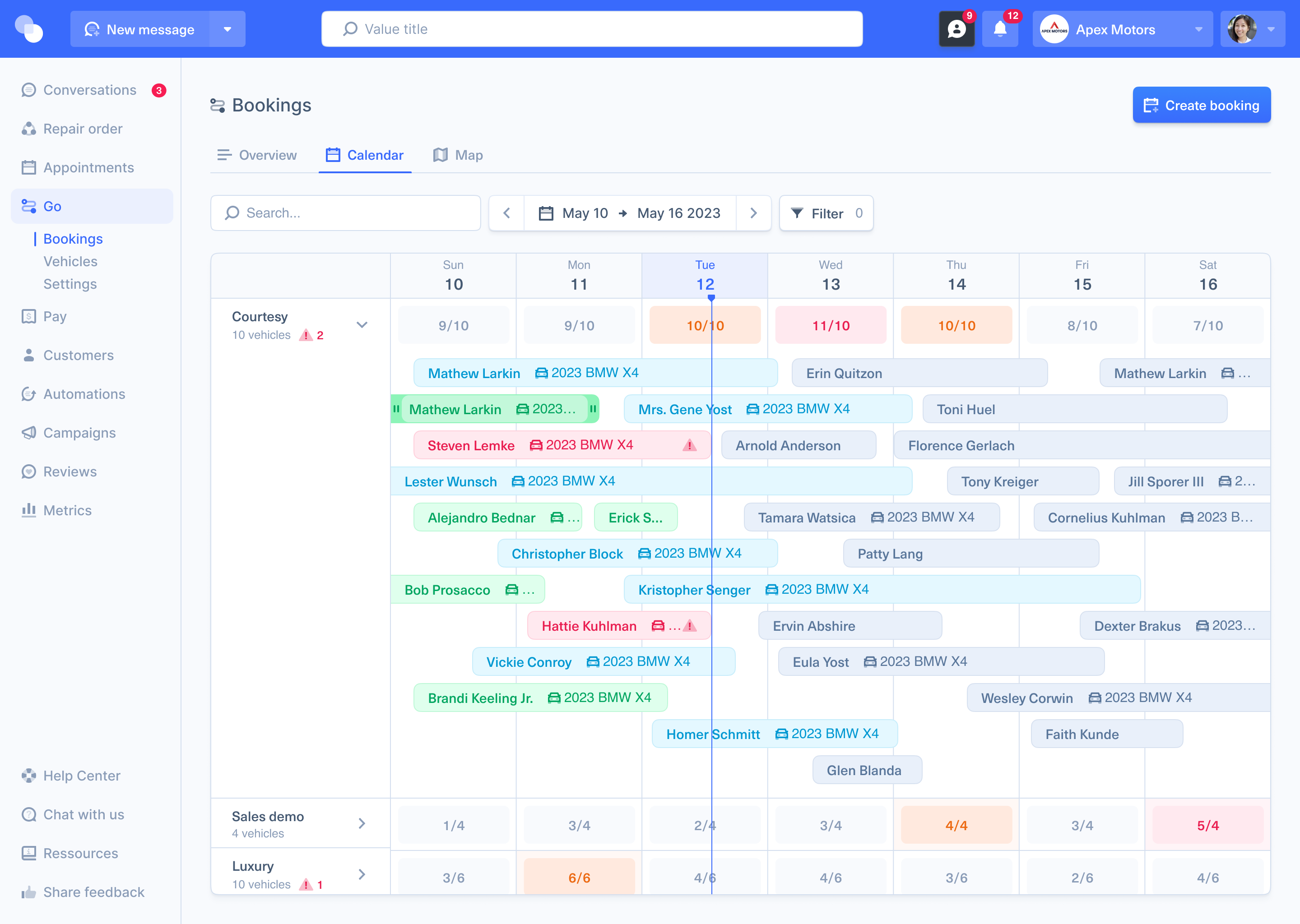Click the Create booking button

[1202, 105]
